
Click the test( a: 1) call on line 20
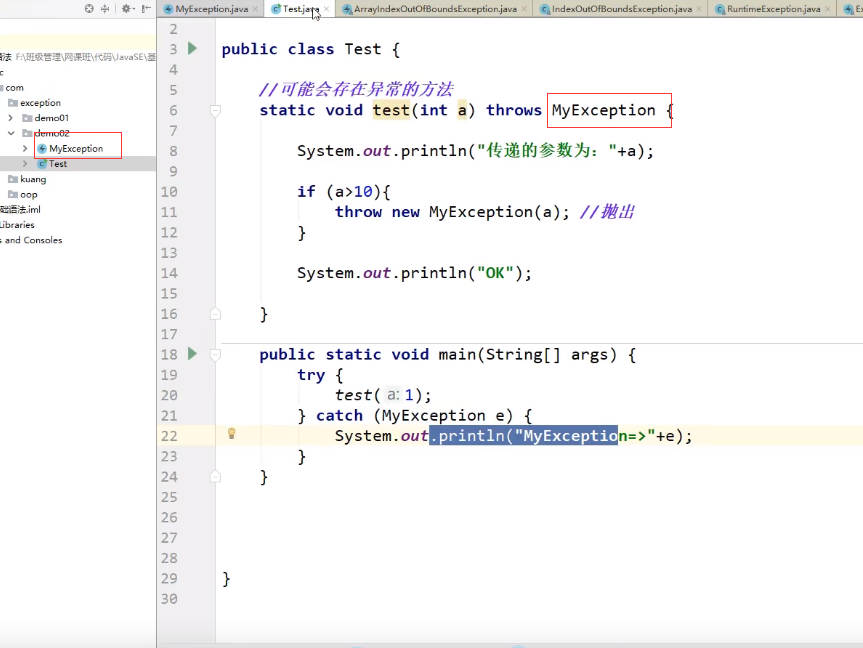383,395
